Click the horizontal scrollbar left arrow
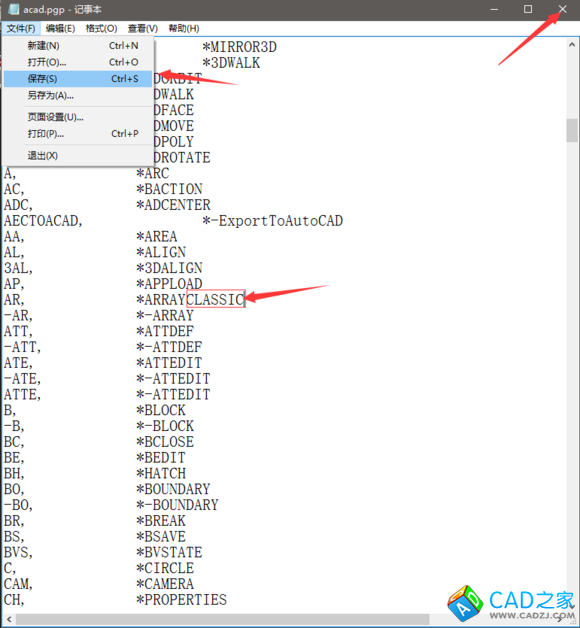Image resolution: width=580 pixels, height=628 pixels. (8, 619)
